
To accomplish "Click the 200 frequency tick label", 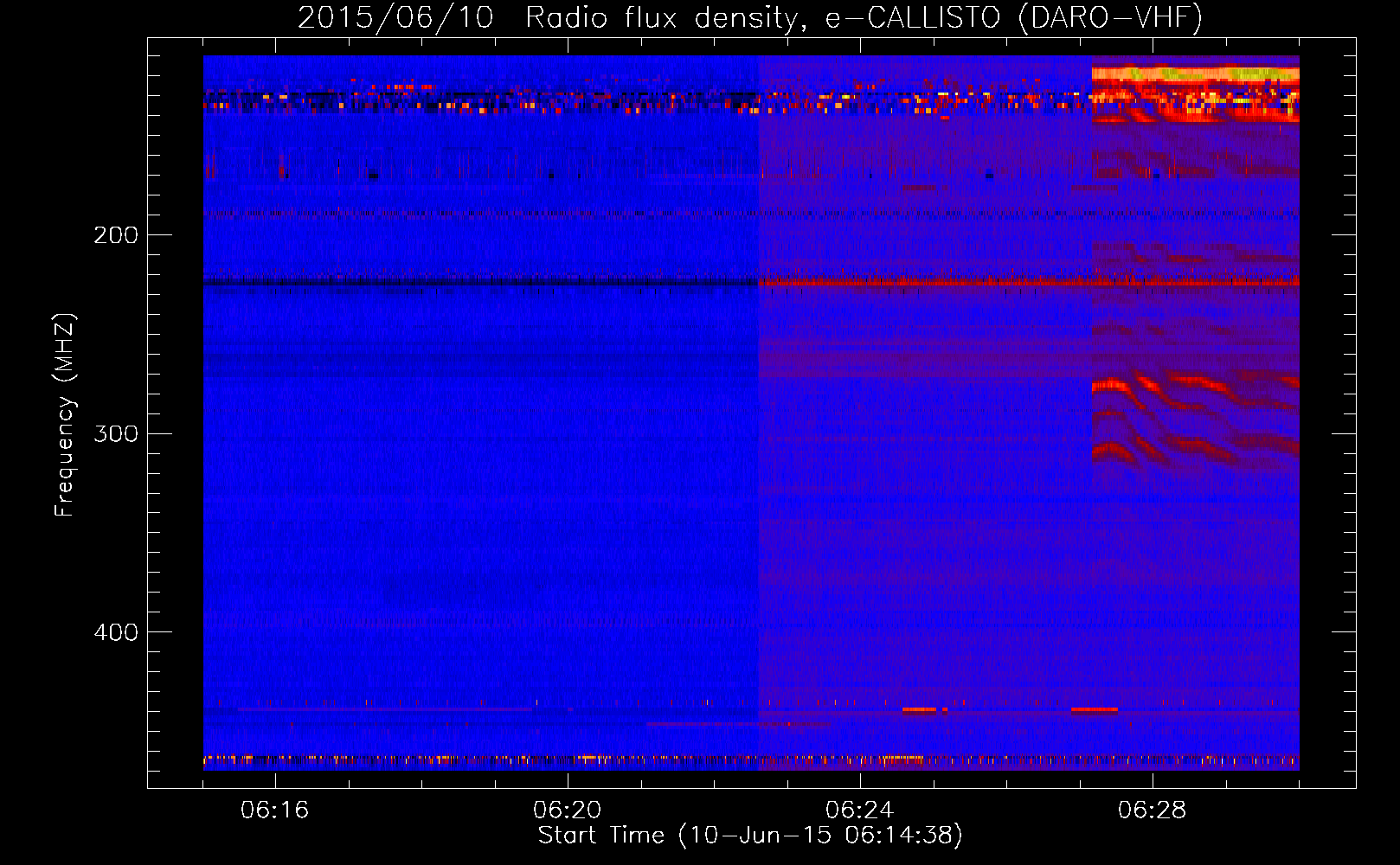I will click(x=116, y=235).
